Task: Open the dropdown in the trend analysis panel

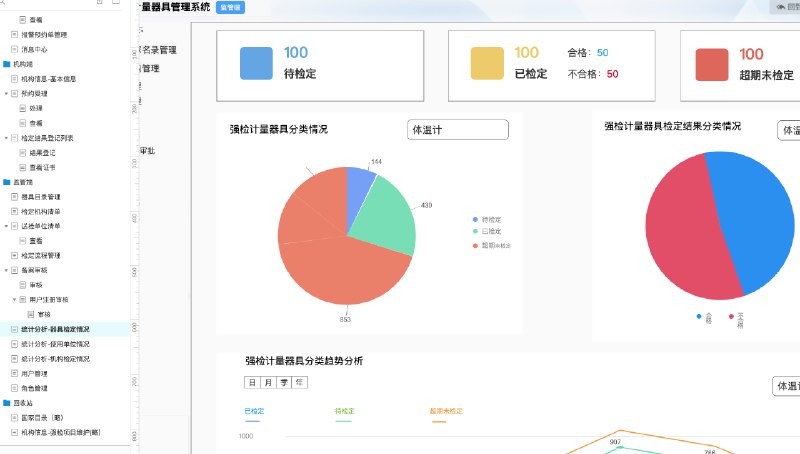Action: click(x=786, y=386)
